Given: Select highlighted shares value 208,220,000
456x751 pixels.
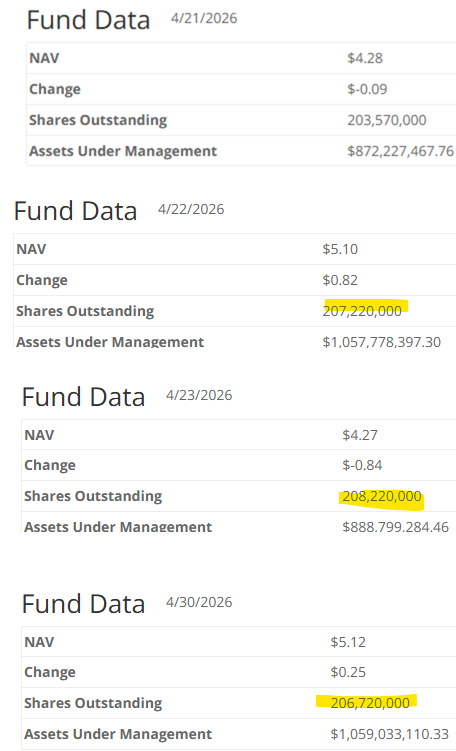Looking at the screenshot, I should pyautogui.click(x=382, y=496).
